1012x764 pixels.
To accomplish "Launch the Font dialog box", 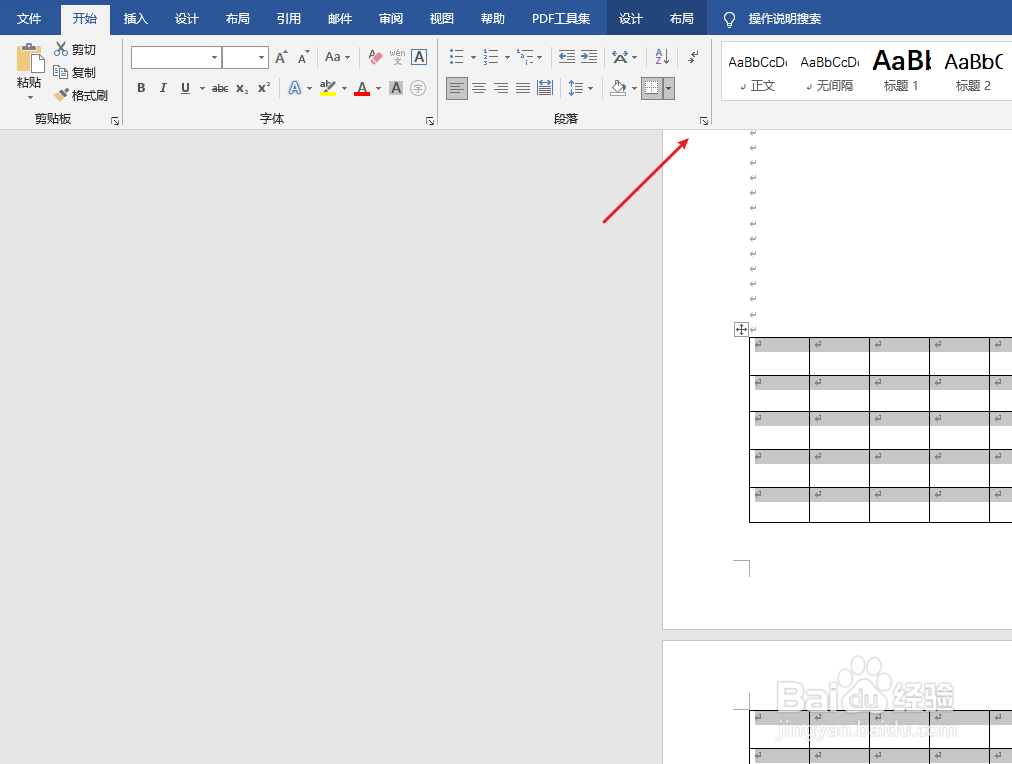I will (x=430, y=121).
